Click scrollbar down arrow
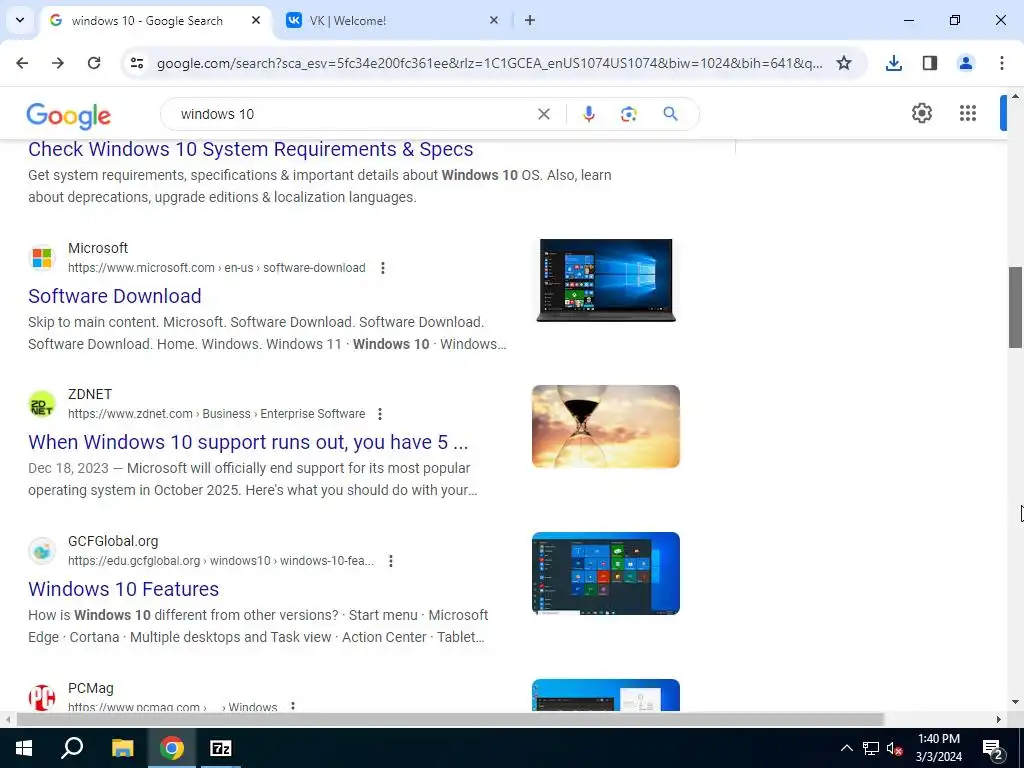1024x768 pixels. coord(1016,703)
